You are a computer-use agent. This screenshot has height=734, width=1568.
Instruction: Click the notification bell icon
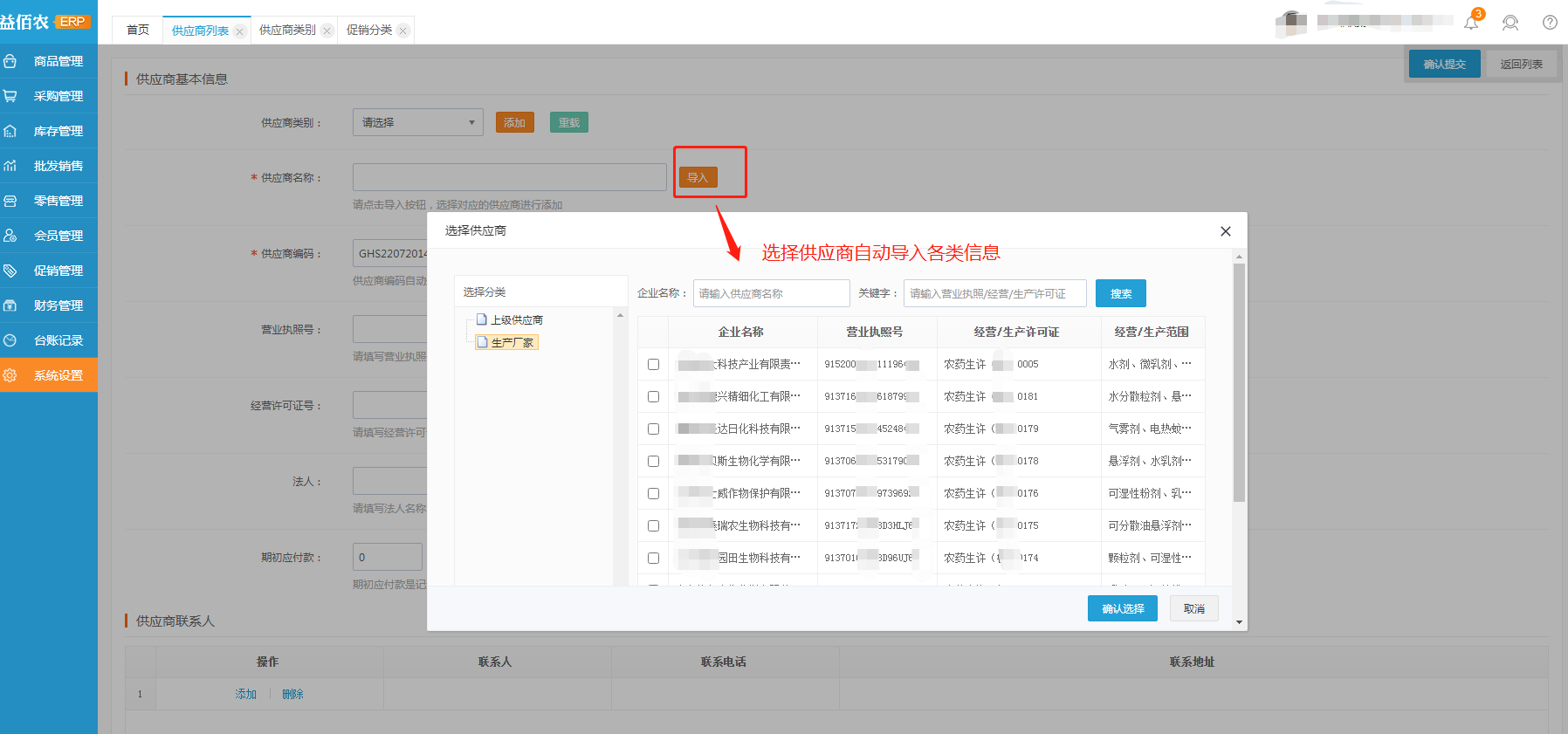[x=1471, y=23]
